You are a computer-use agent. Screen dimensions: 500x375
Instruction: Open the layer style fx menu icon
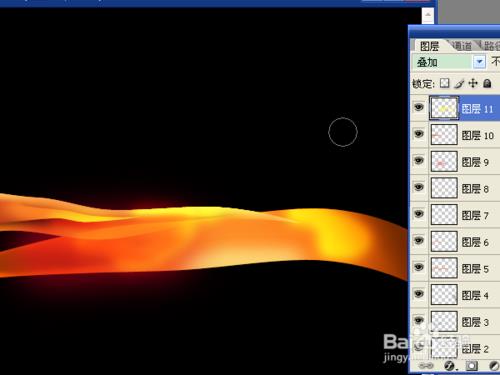coord(450,366)
